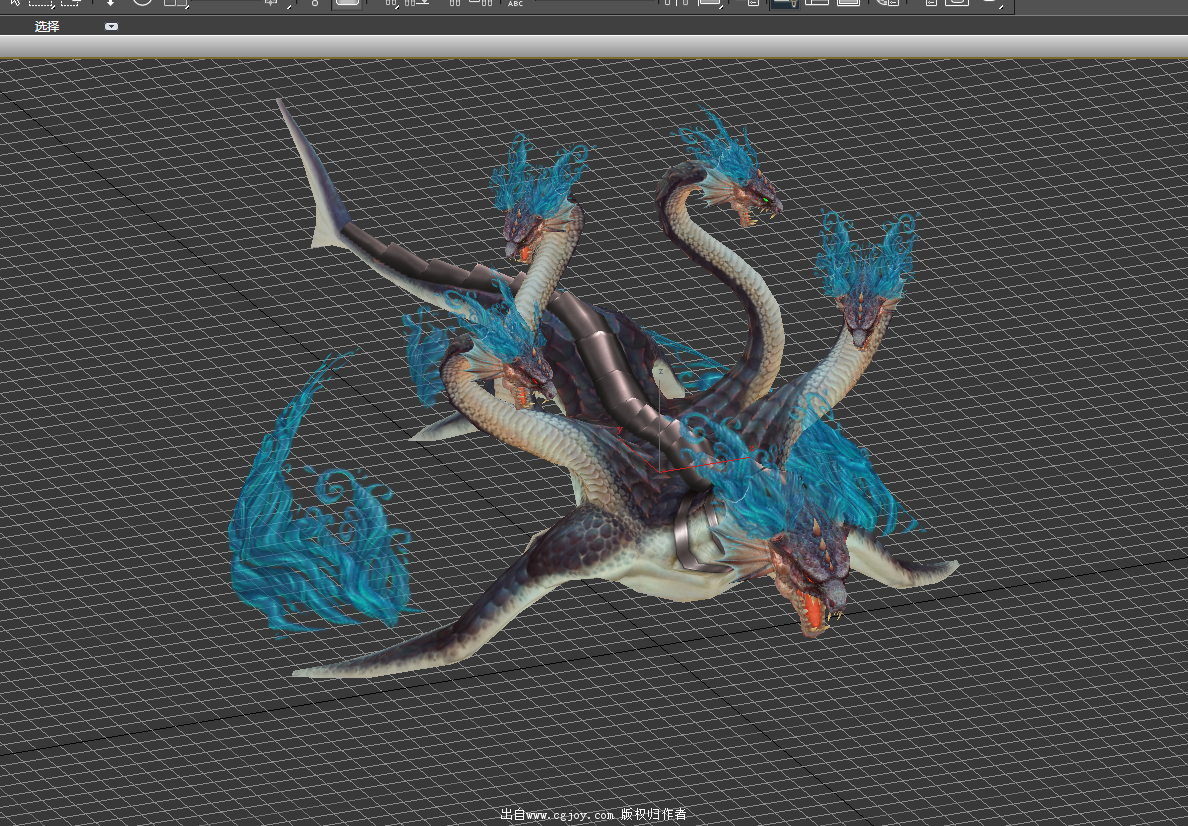Image resolution: width=1188 pixels, height=826 pixels.
Task: Toggle the Graphite ribbon display button
Action: [783, 3]
